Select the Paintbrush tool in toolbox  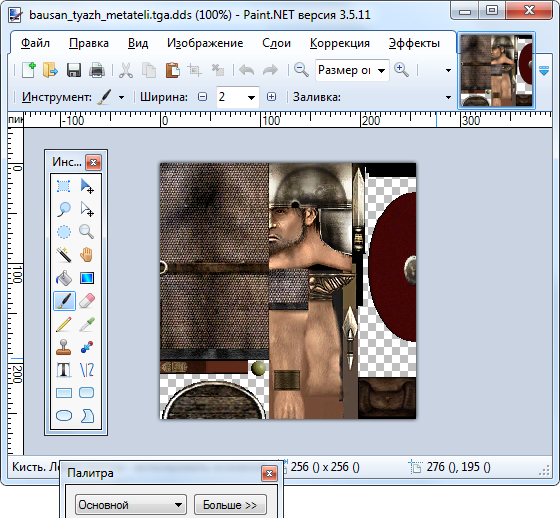tap(64, 301)
